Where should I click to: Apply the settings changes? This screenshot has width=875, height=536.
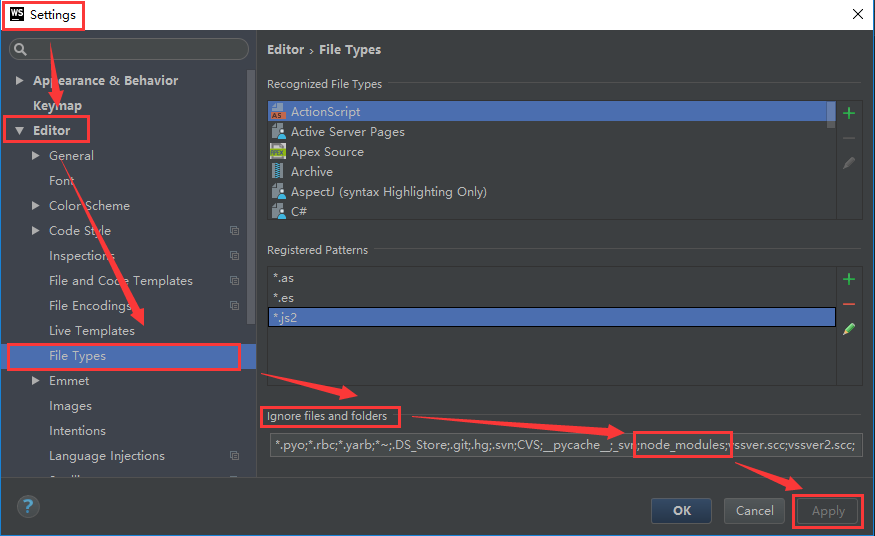tap(828, 511)
